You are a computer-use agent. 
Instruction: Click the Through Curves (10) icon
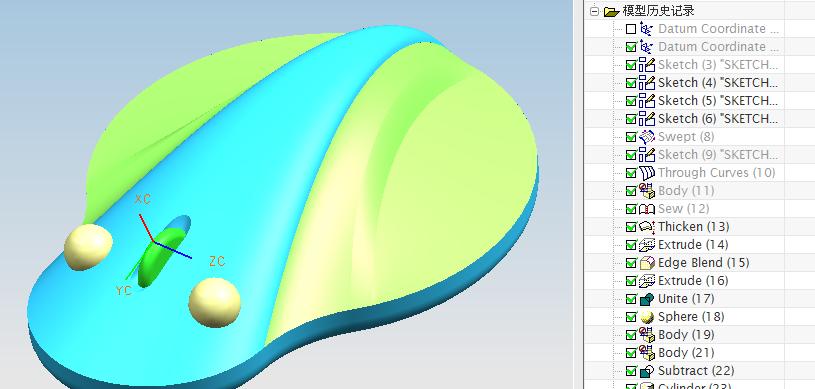point(647,173)
